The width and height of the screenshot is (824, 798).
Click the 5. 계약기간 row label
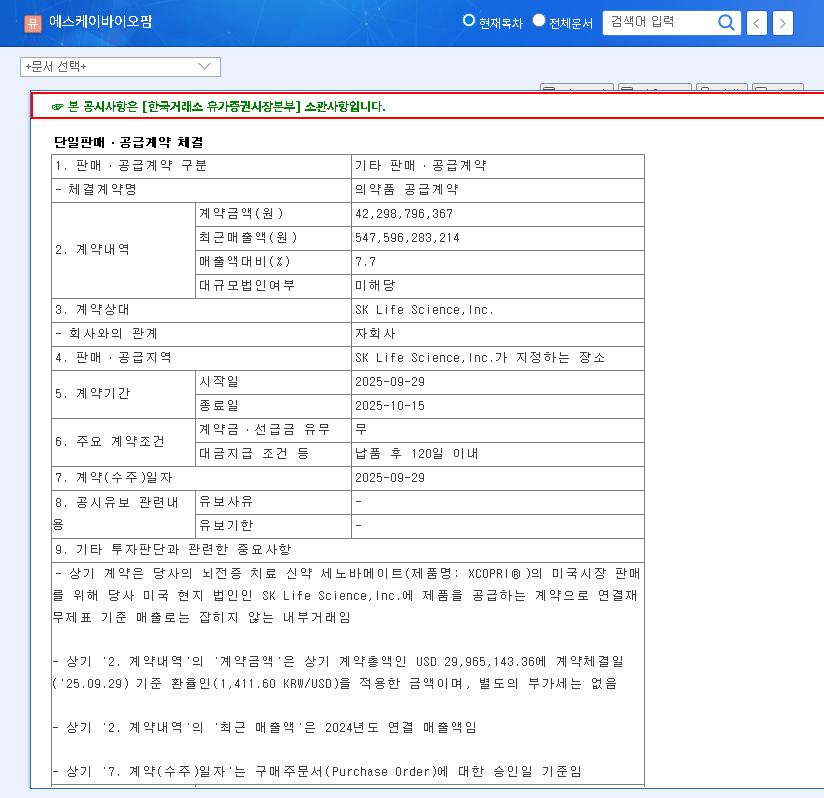(x=92, y=393)
